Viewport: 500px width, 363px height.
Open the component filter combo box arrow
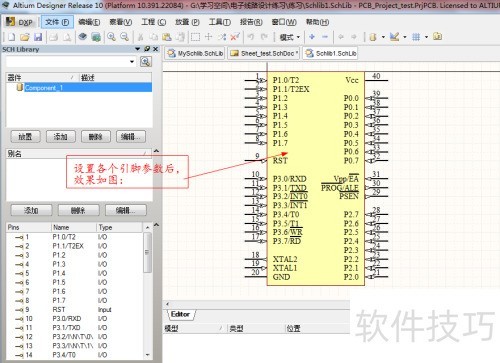click(132, 61)
